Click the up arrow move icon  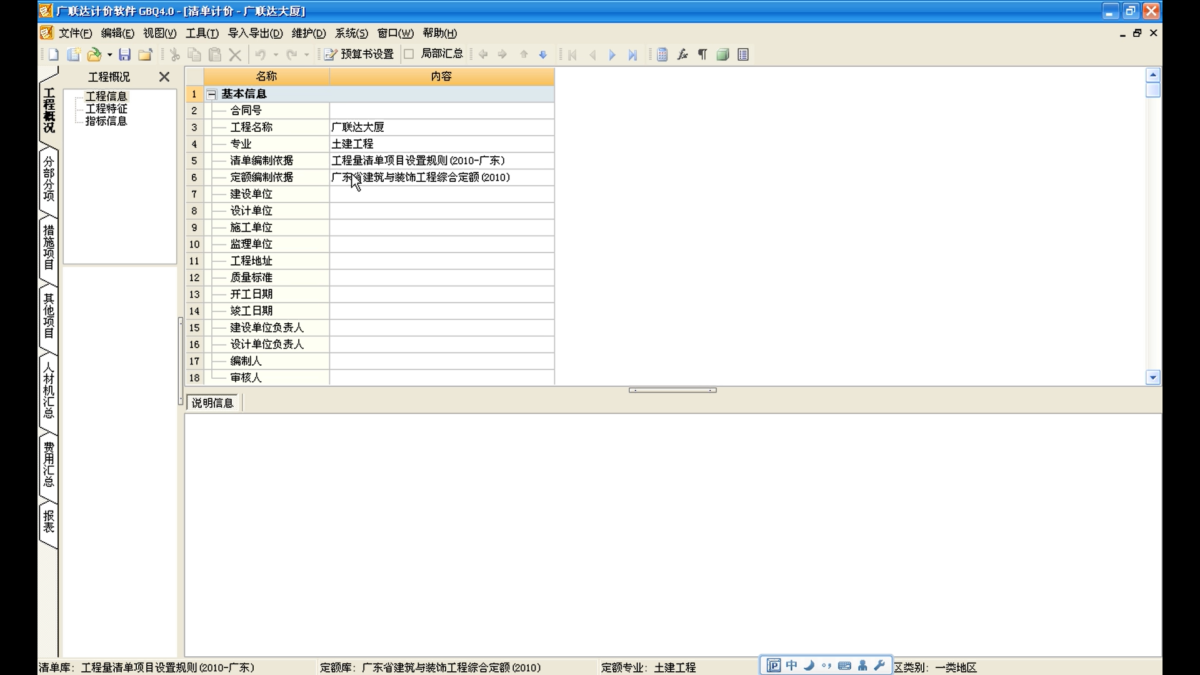coord(523,55)
